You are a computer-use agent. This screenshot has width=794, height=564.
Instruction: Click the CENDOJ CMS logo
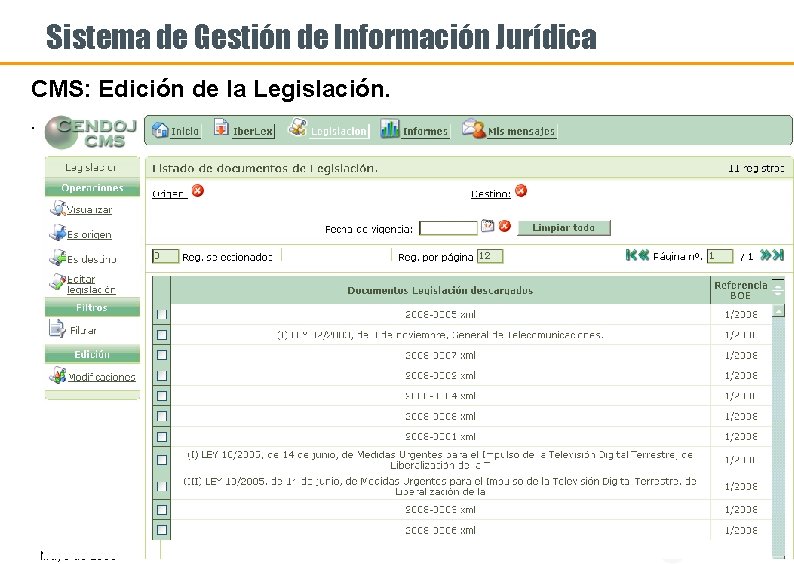point(90,133)
